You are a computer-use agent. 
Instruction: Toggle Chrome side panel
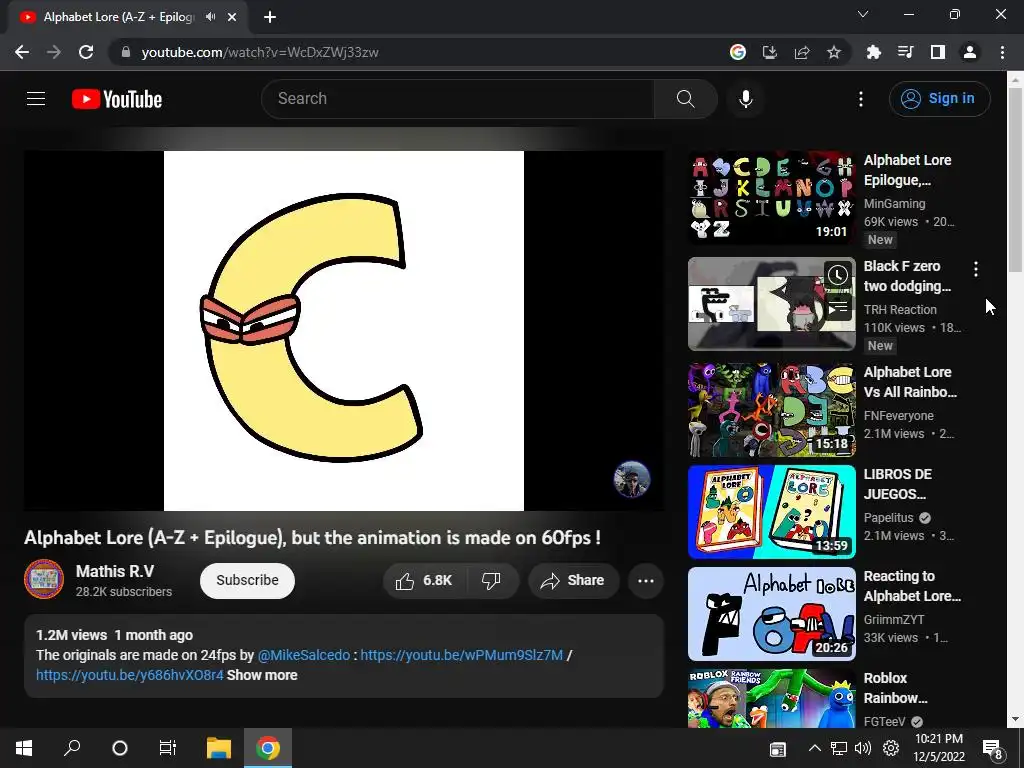938,52
